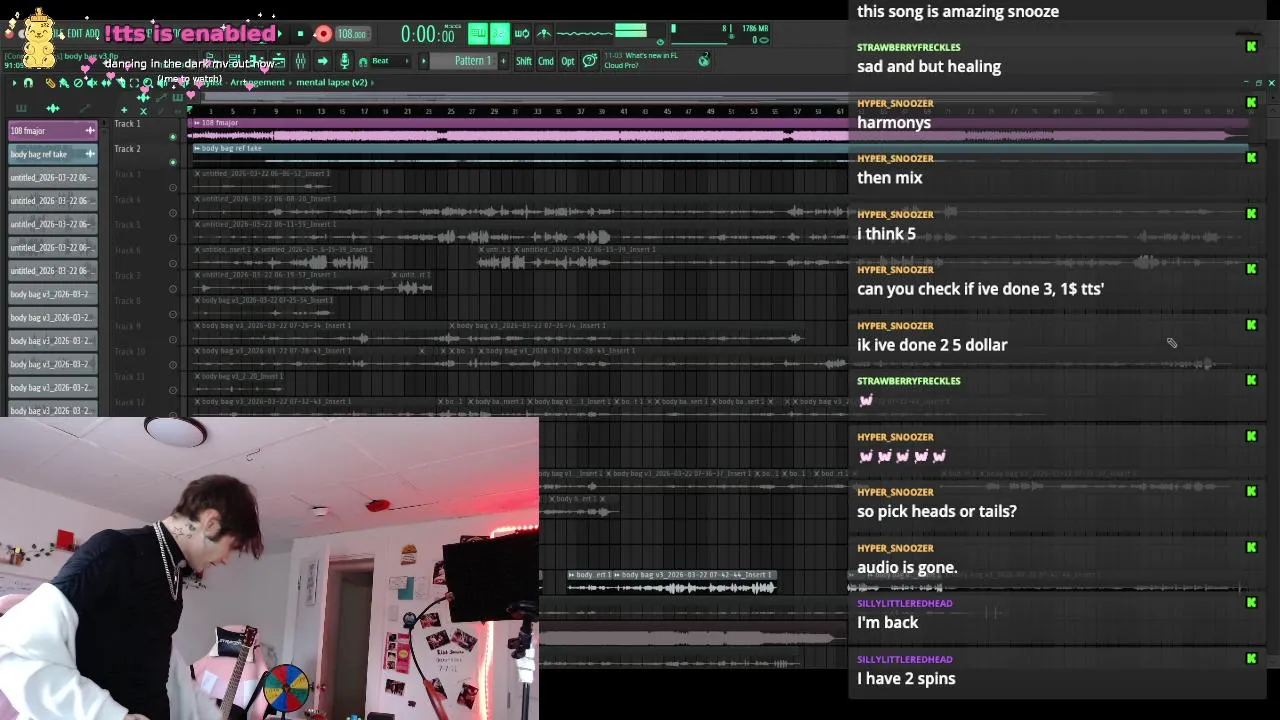Toggle the Track 6 mute switch
This screenshot has height=720, width=1280.
[x=172, y=263]
